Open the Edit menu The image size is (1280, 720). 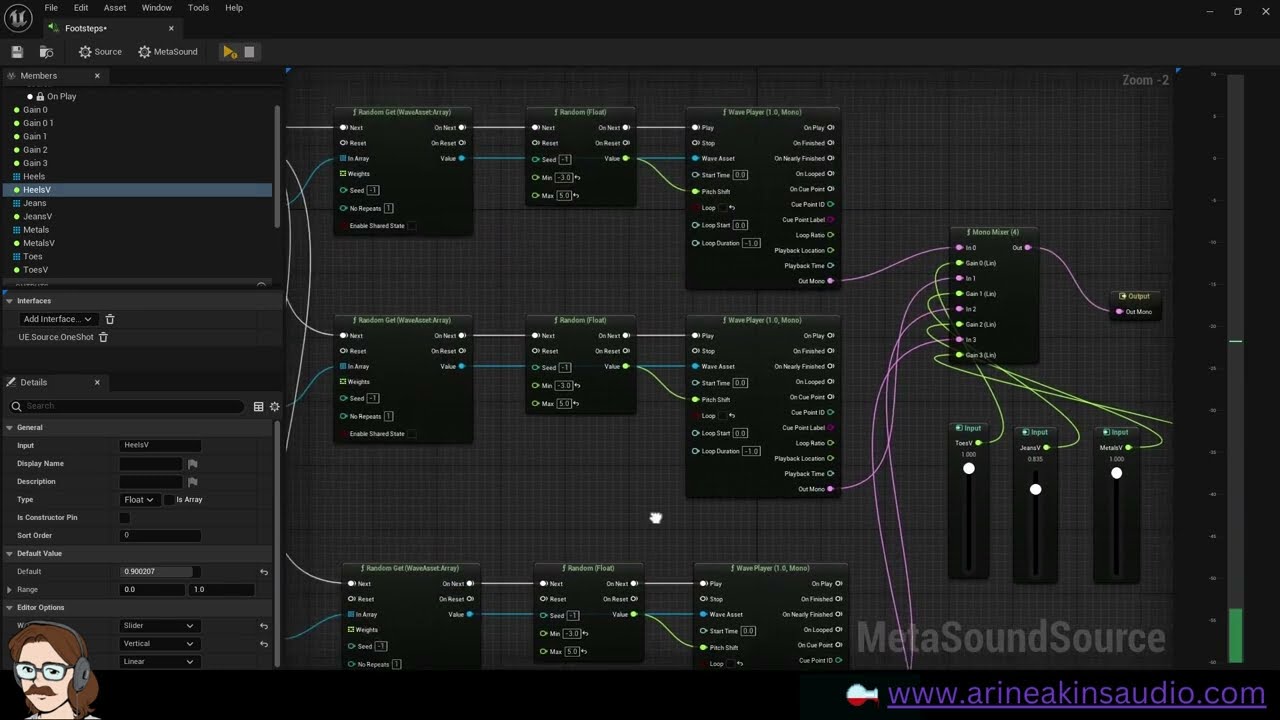tap(81, 8)
